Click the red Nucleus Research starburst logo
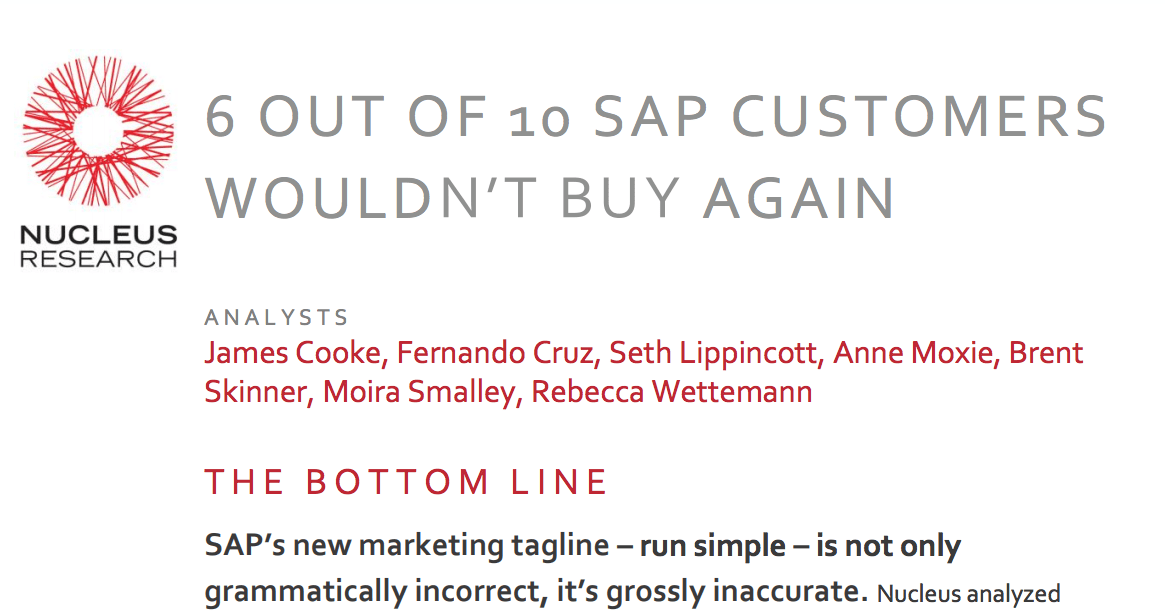This screenshot has height=616, width=1165. pyautogui.click(x=98, y=131)
